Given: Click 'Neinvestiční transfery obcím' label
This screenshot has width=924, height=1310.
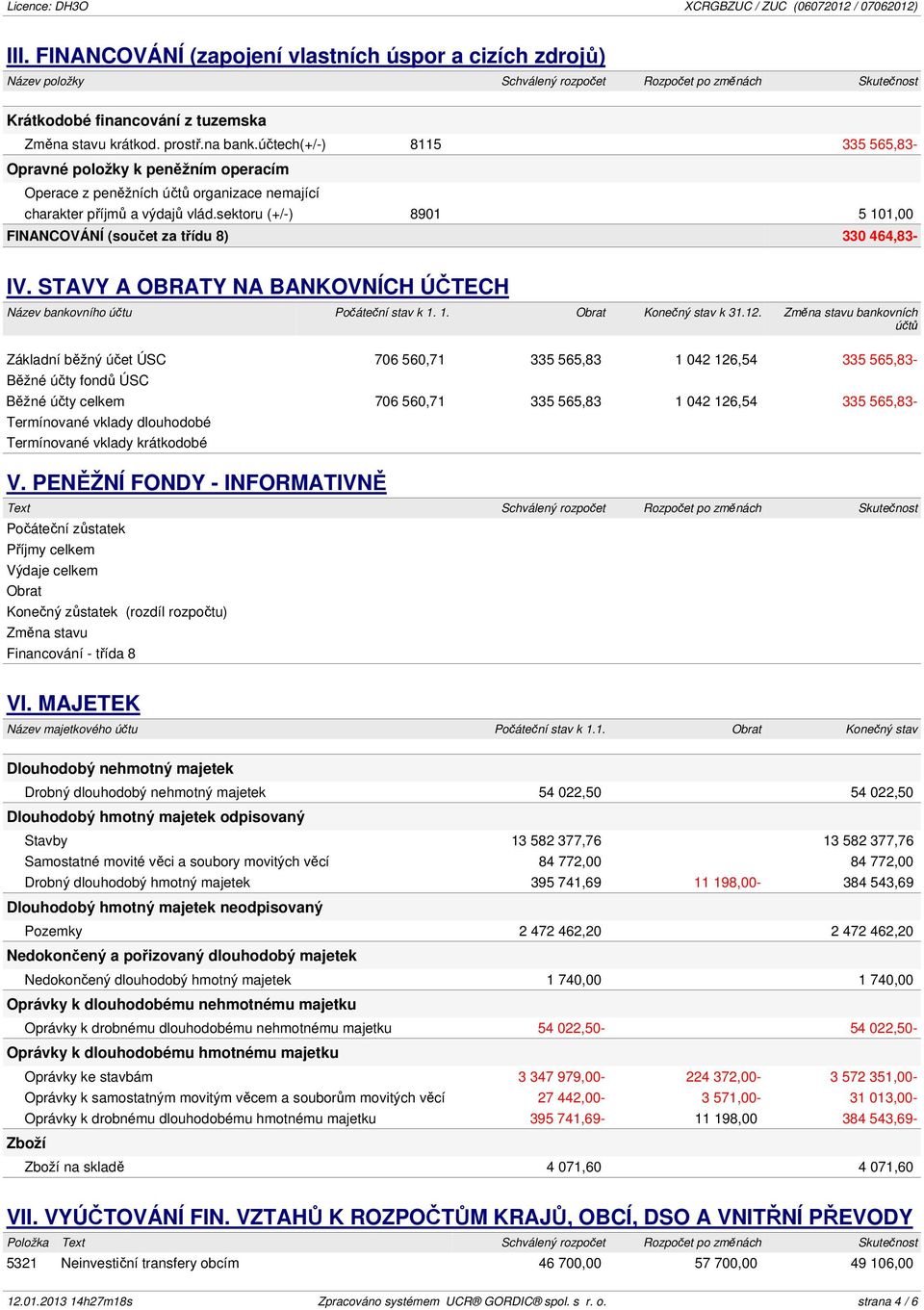Looking at the screenshot, I should click(150, 1263).
